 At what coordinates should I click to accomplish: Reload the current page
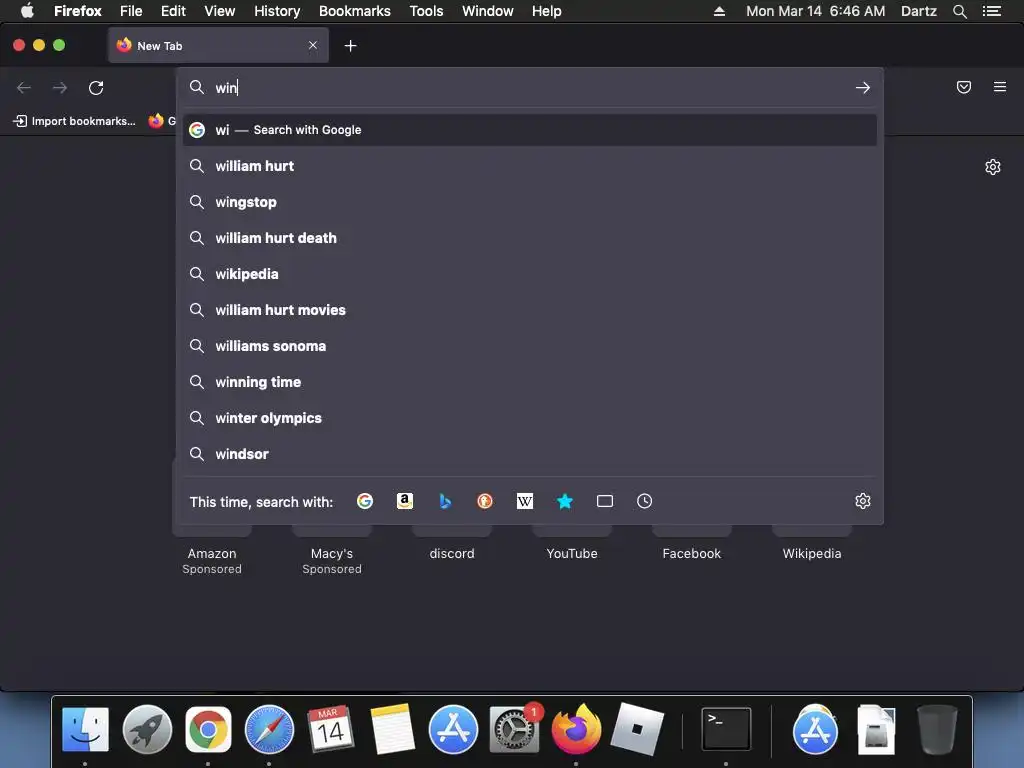(96, 88)
